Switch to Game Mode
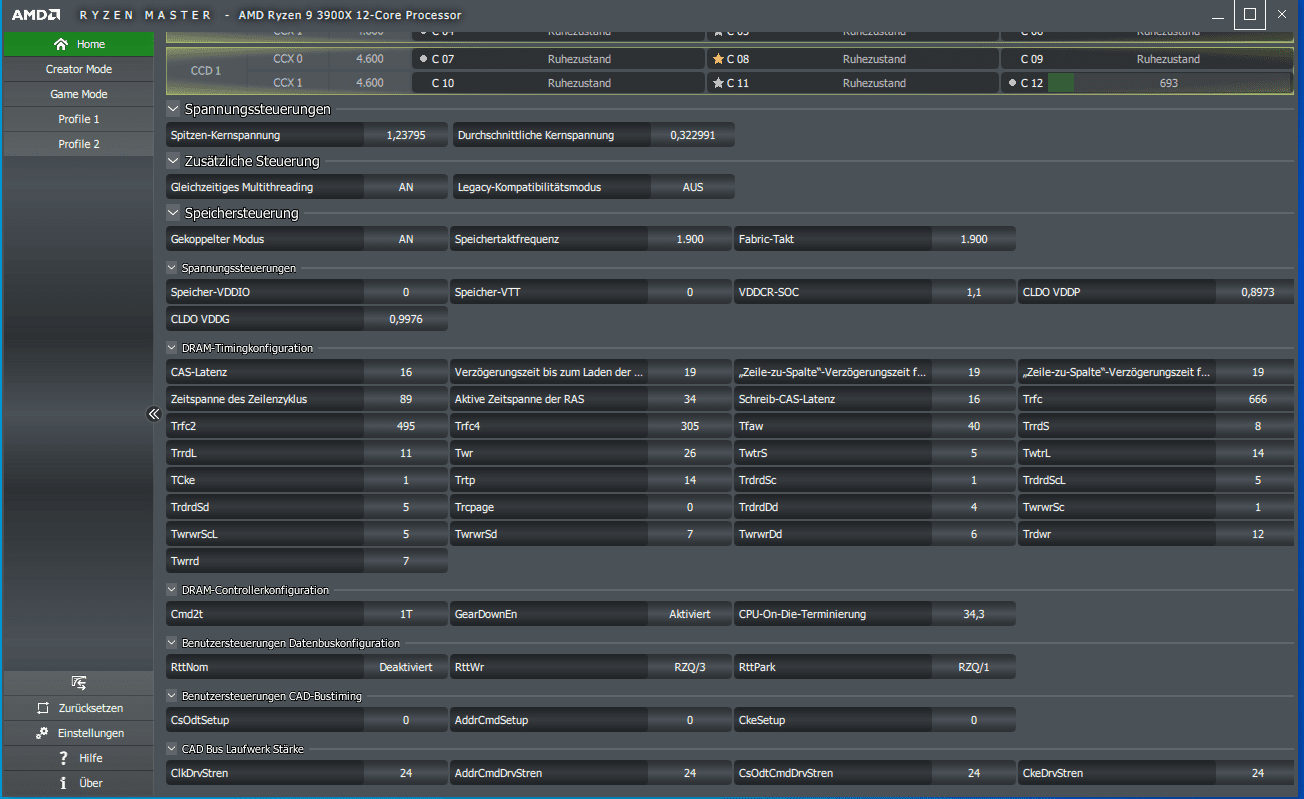 pos(78,94)
